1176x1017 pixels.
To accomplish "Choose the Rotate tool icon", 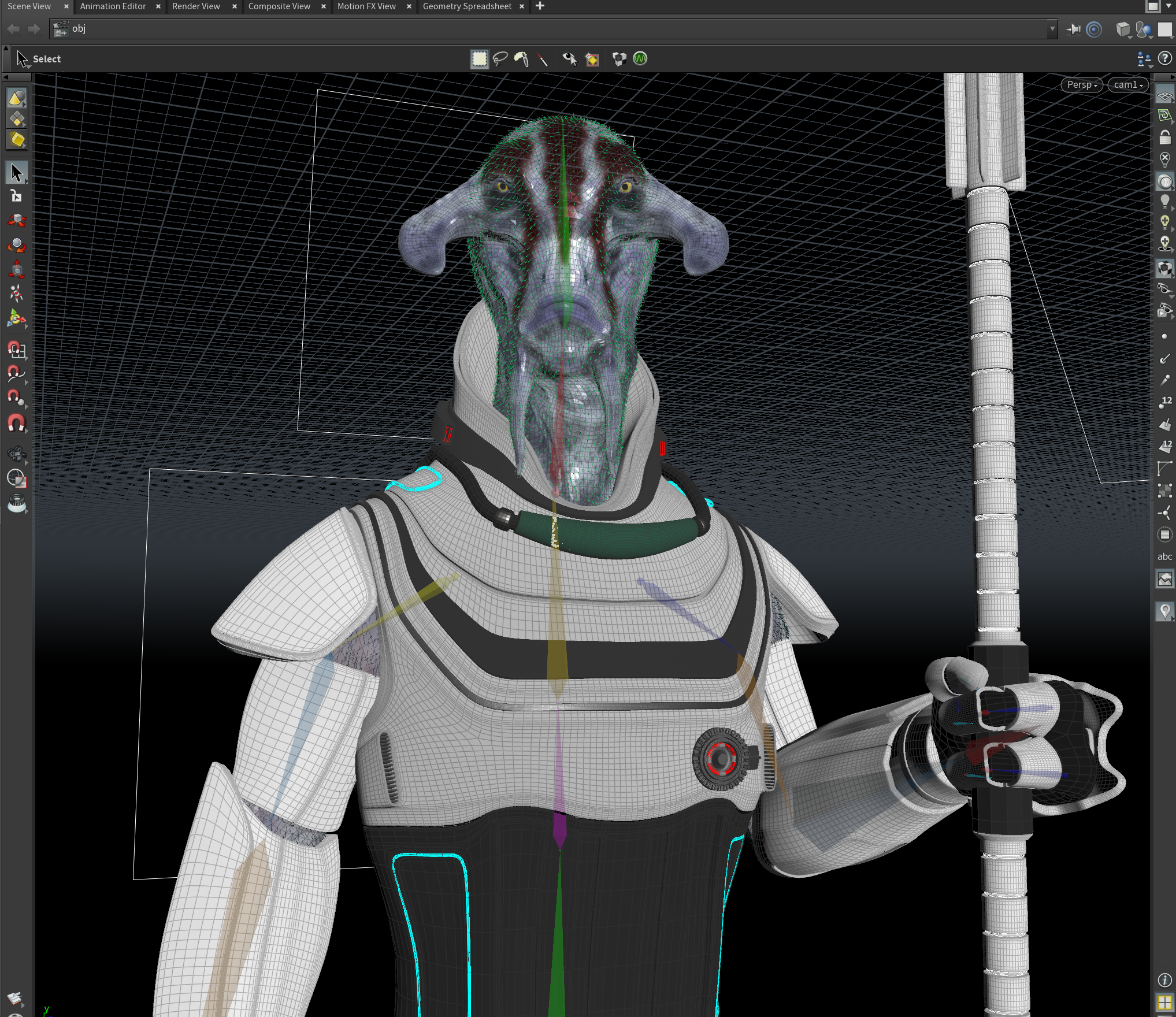I will (x=16, y=245).
